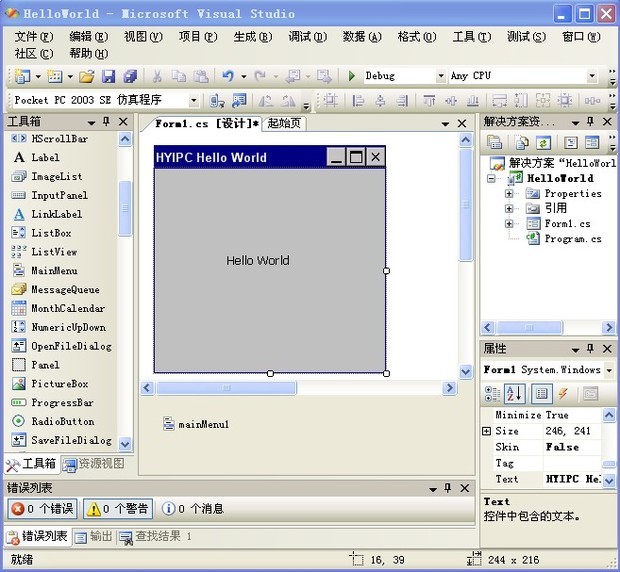Expand the Properties node in solution tree
This screenshot has width=620, height=572.
(509, 194)
